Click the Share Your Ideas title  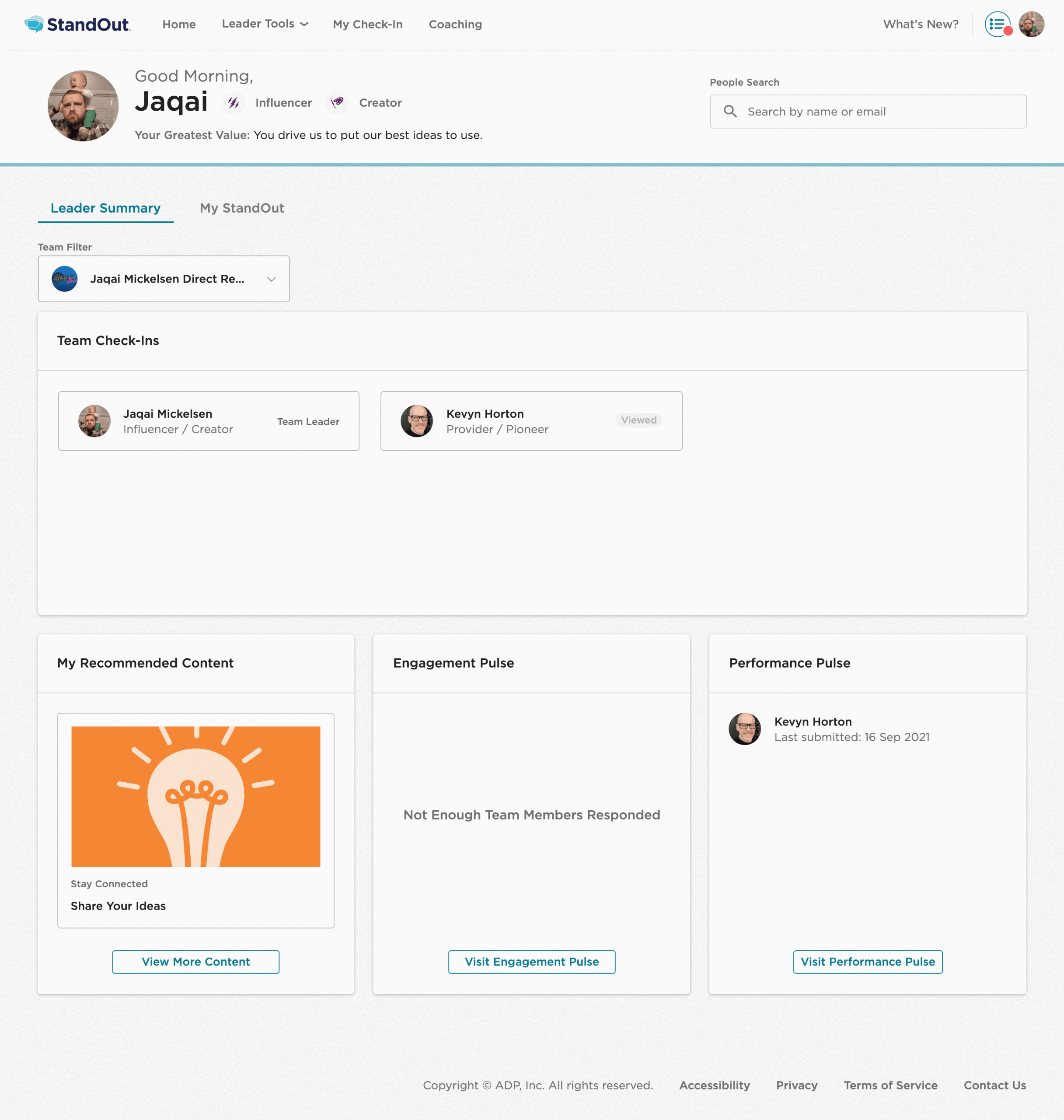click(x=119, y=906)
